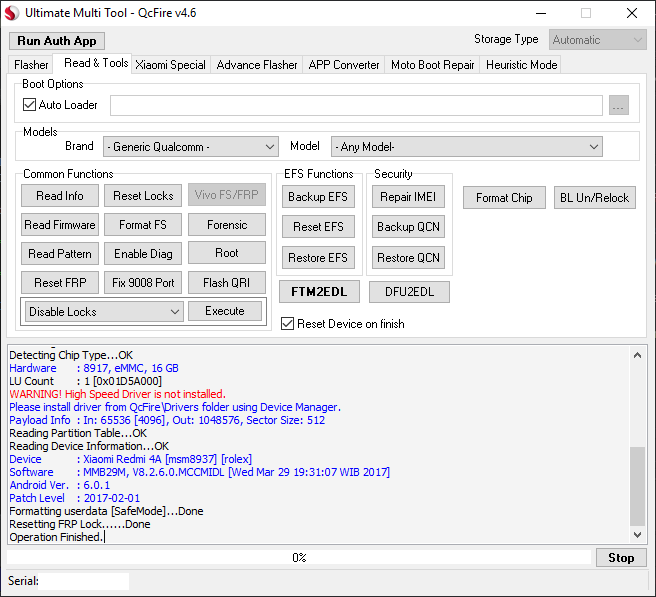
Task: Click the Reset EFS button
Action: pos(318,227)
